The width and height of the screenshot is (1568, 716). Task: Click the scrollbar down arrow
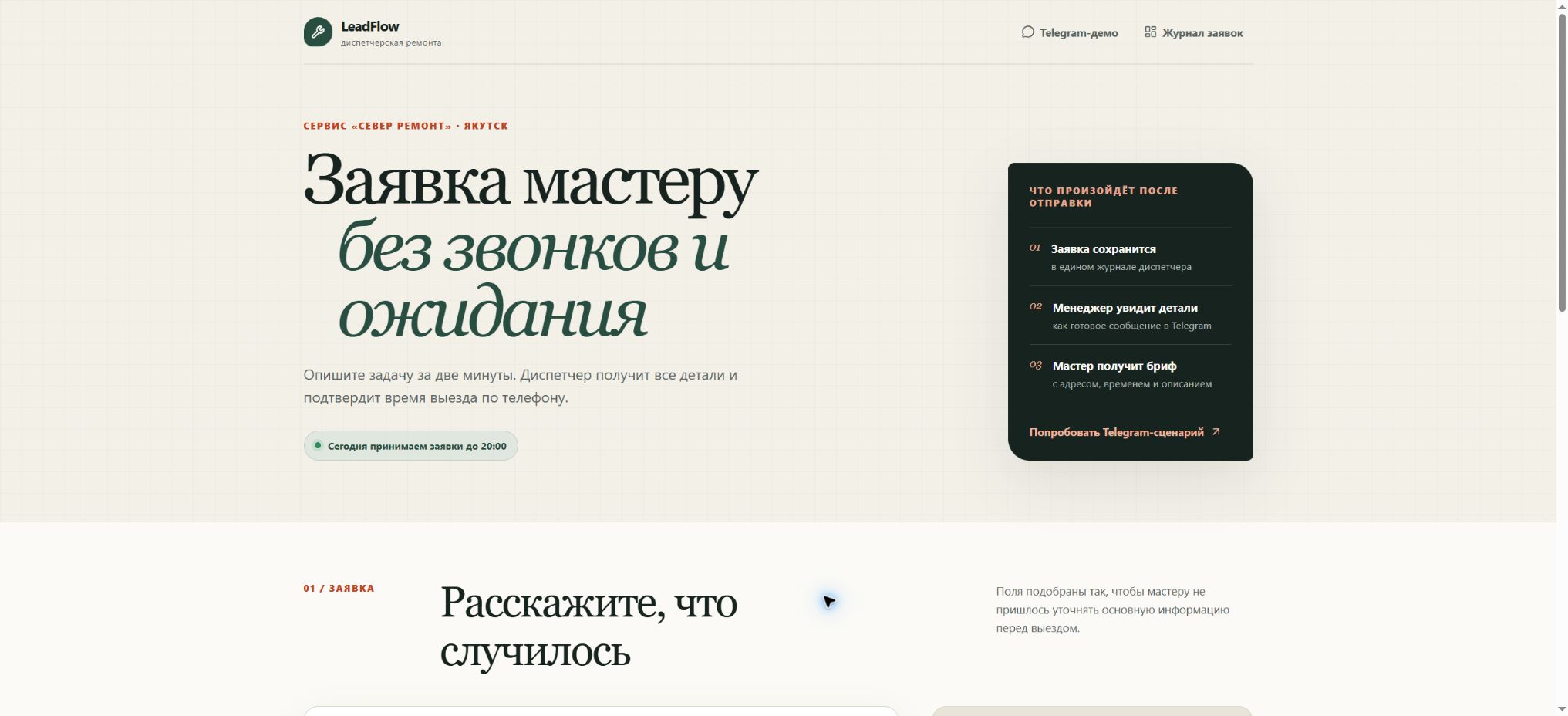(x=1562, y=709)
